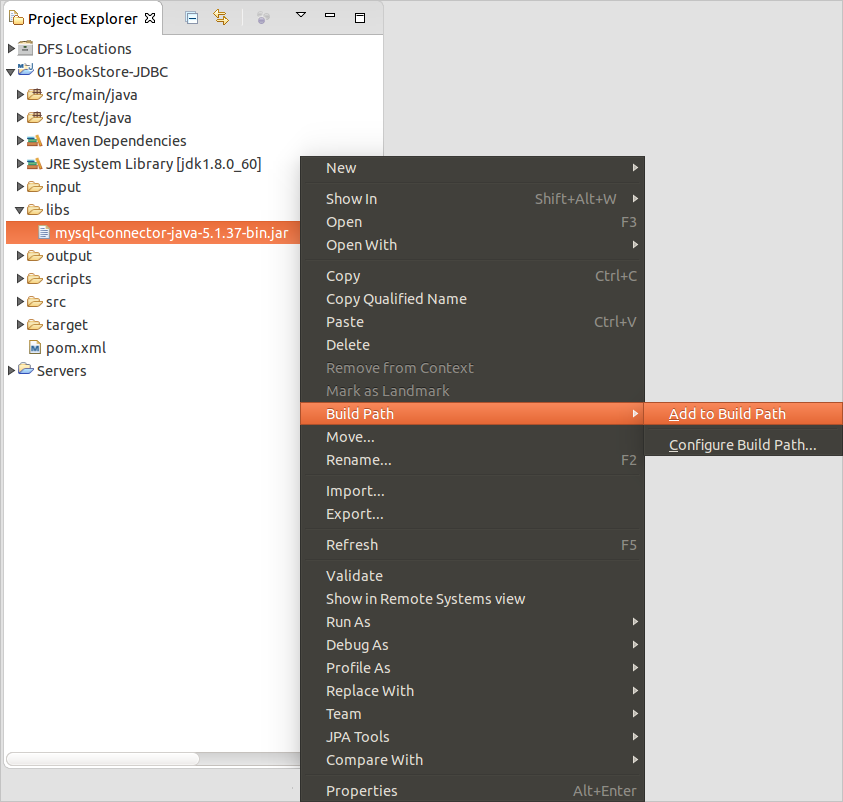Click the scripts folder icon
843x802 pixels.
(x=35, y=278)
